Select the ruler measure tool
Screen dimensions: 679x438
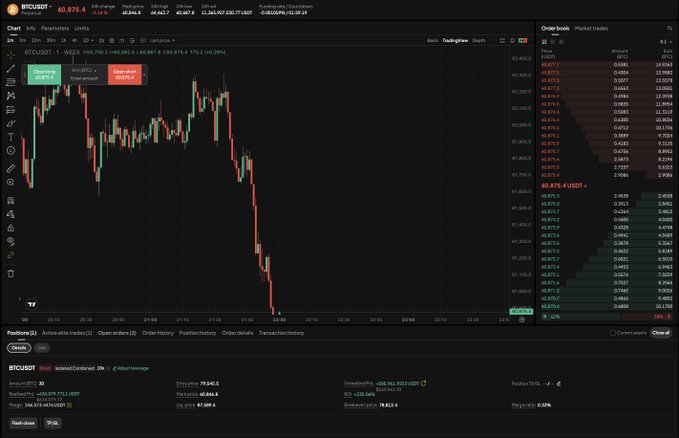pos(11,169)
